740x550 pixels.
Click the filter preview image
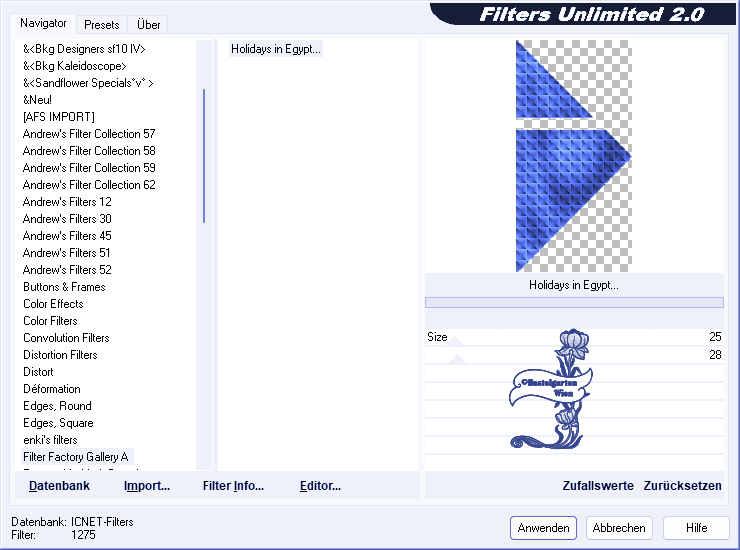pyautogui.click(x=573, y=156)
